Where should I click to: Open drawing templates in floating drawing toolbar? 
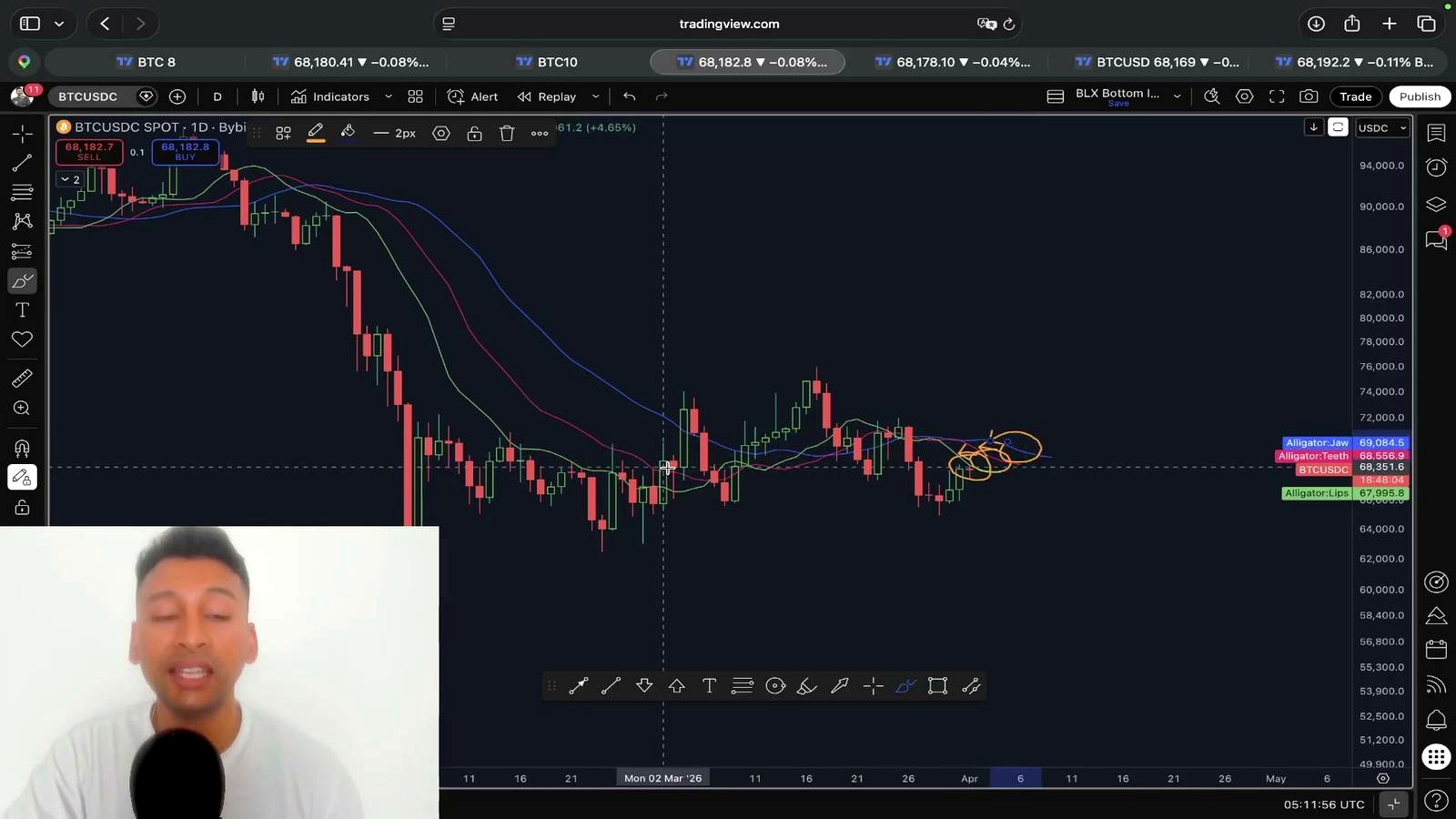[x=283, y=134]
